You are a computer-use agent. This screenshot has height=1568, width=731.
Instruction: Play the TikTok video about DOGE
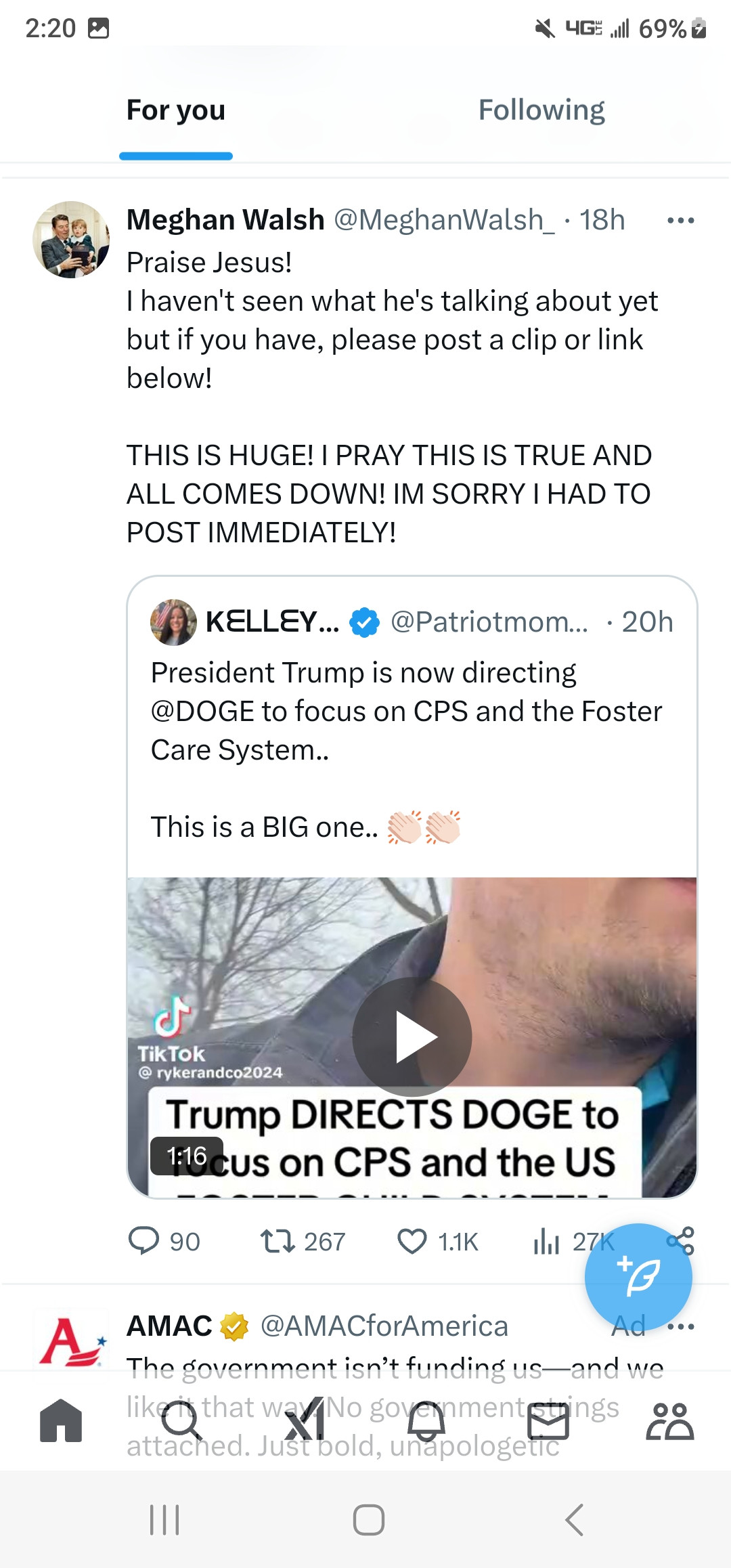[412, 1037]
